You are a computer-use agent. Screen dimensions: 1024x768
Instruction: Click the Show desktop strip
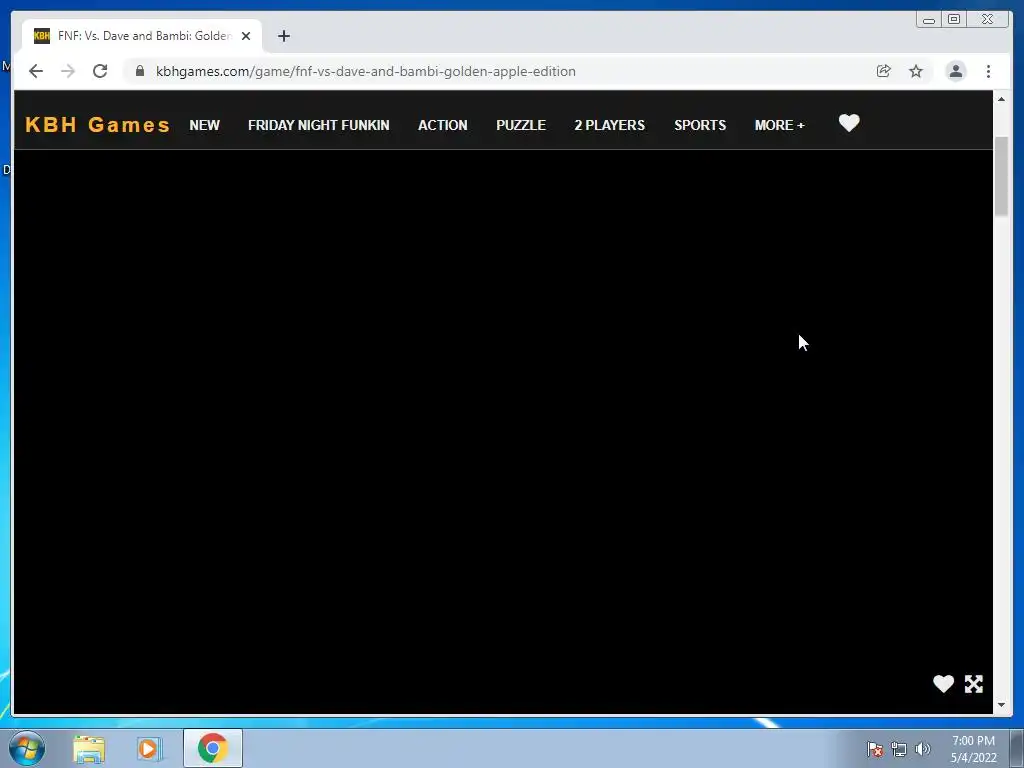(1017, 748)
